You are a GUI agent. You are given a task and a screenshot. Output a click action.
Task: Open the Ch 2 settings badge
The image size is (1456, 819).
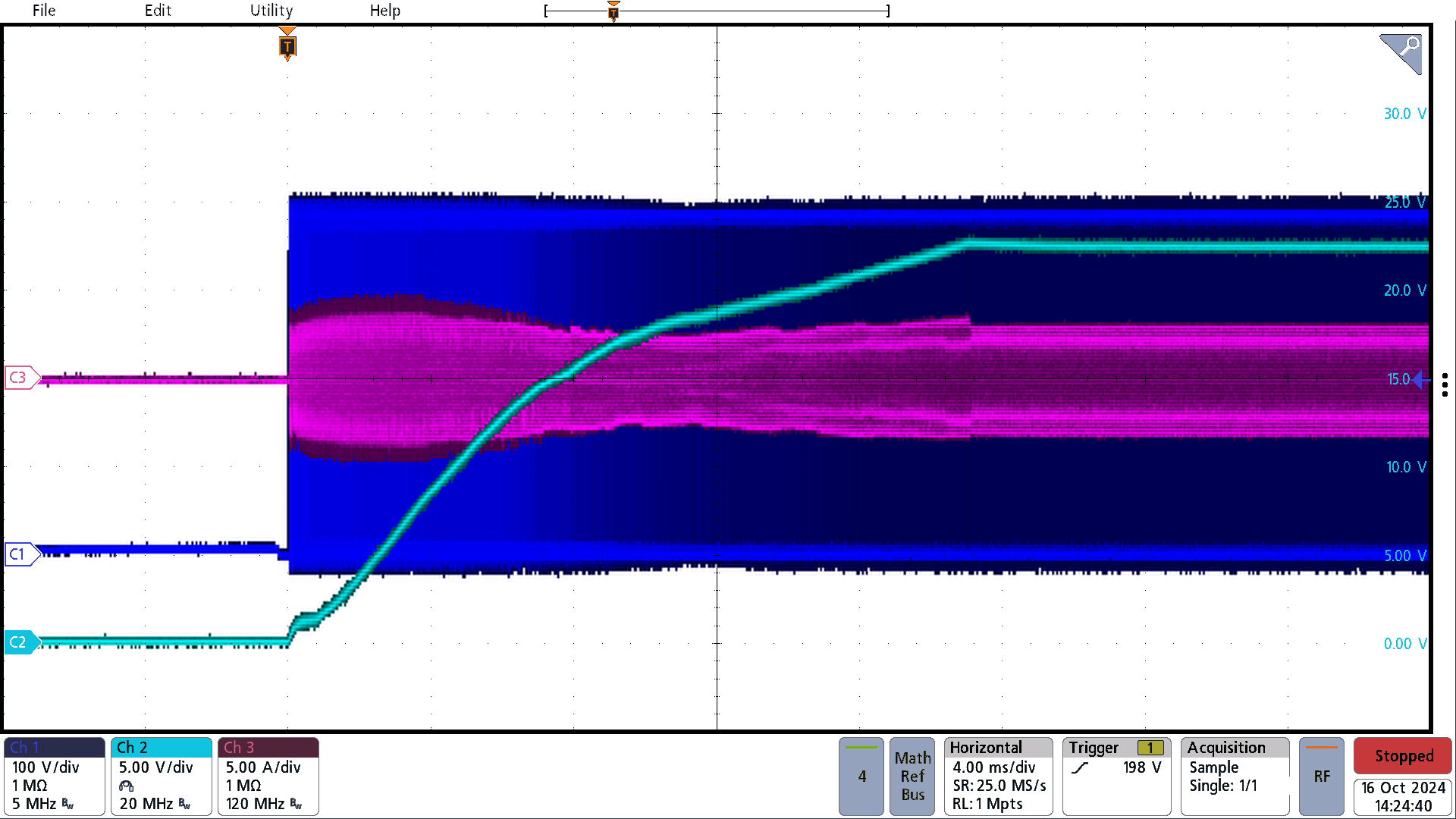point(162,776)
